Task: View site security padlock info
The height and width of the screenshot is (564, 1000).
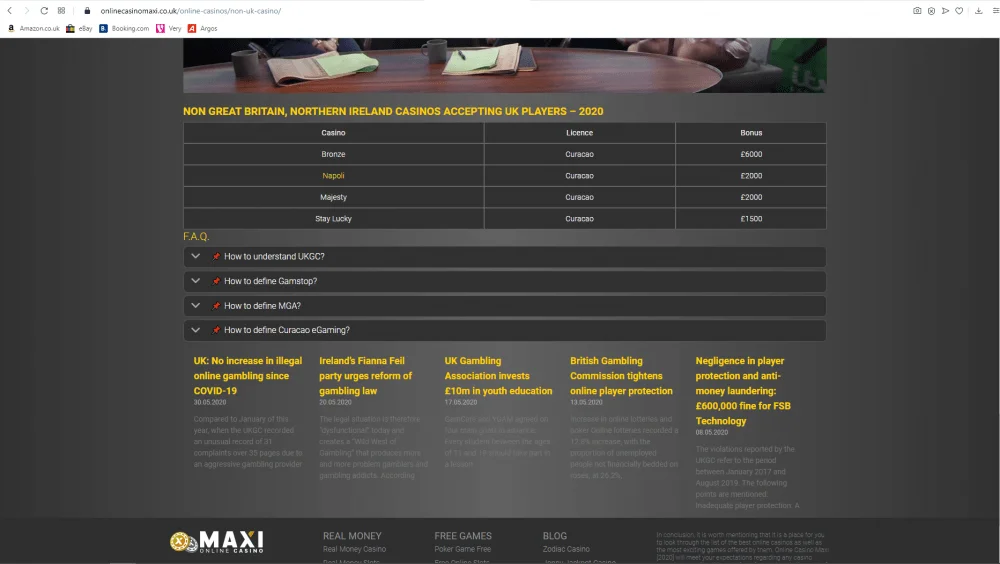Action: (x=87, y=11)
